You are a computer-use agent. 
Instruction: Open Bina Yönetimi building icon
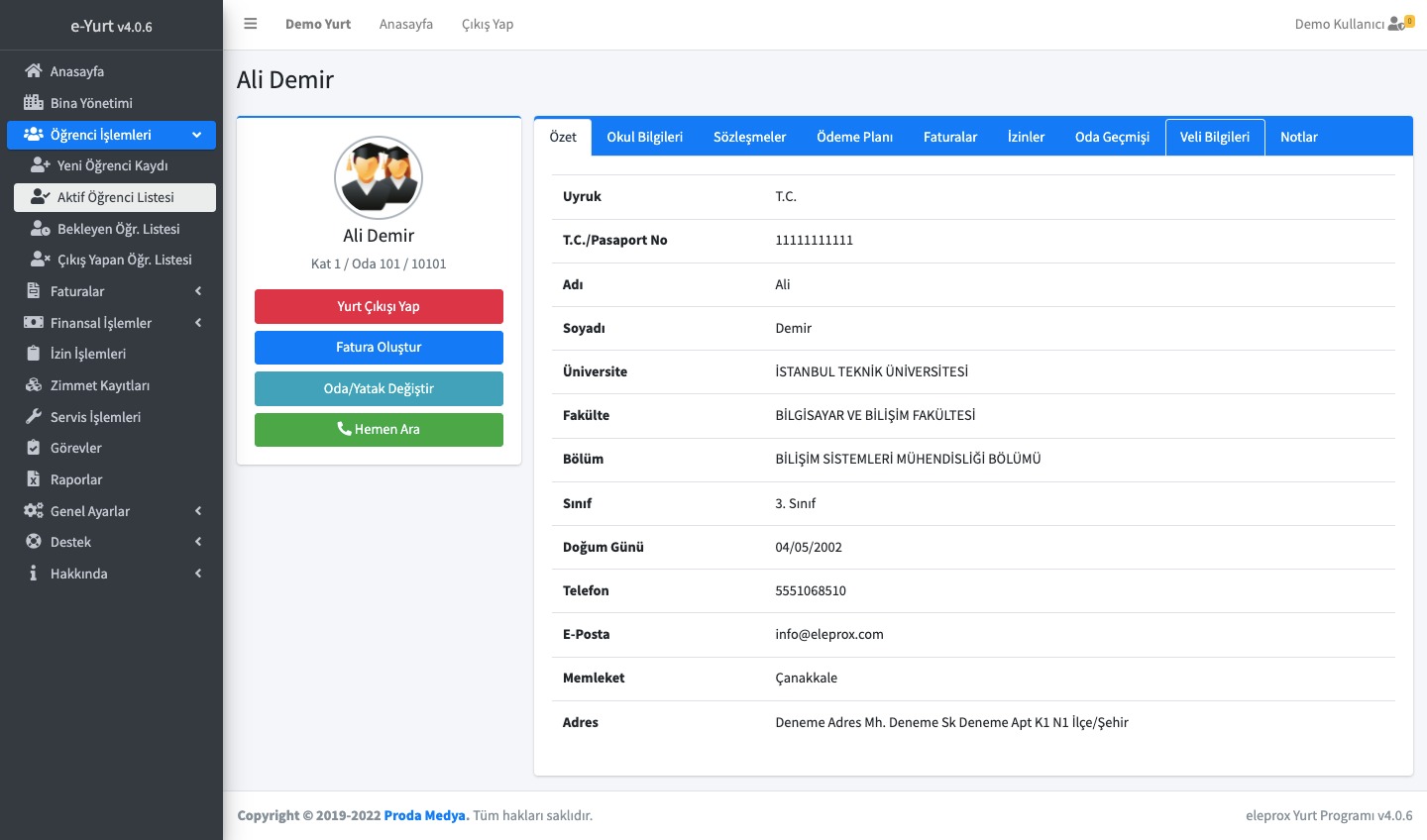(x=34, y=103)
